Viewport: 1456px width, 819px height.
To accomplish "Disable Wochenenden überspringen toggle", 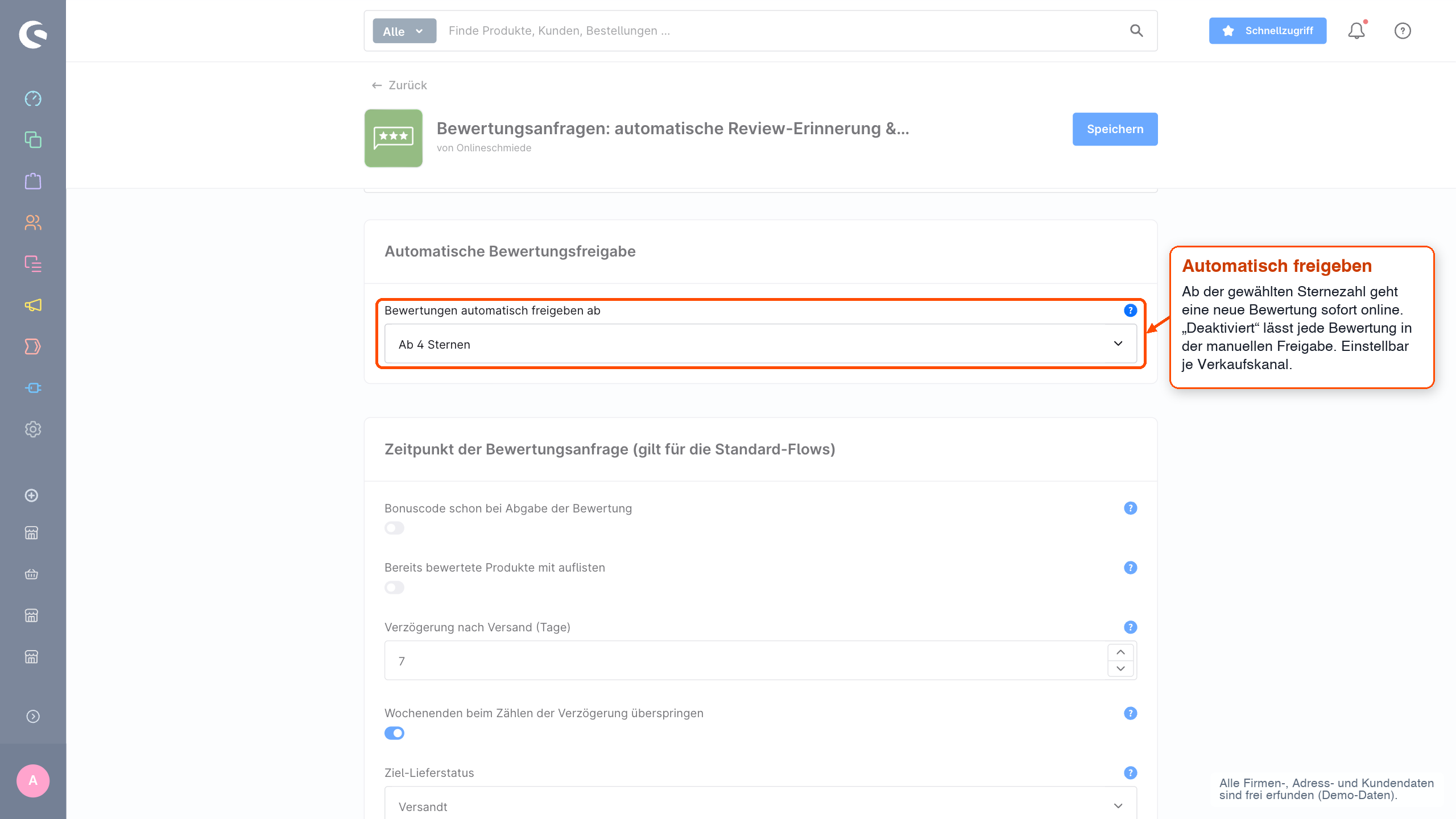I will click(394, 733).
